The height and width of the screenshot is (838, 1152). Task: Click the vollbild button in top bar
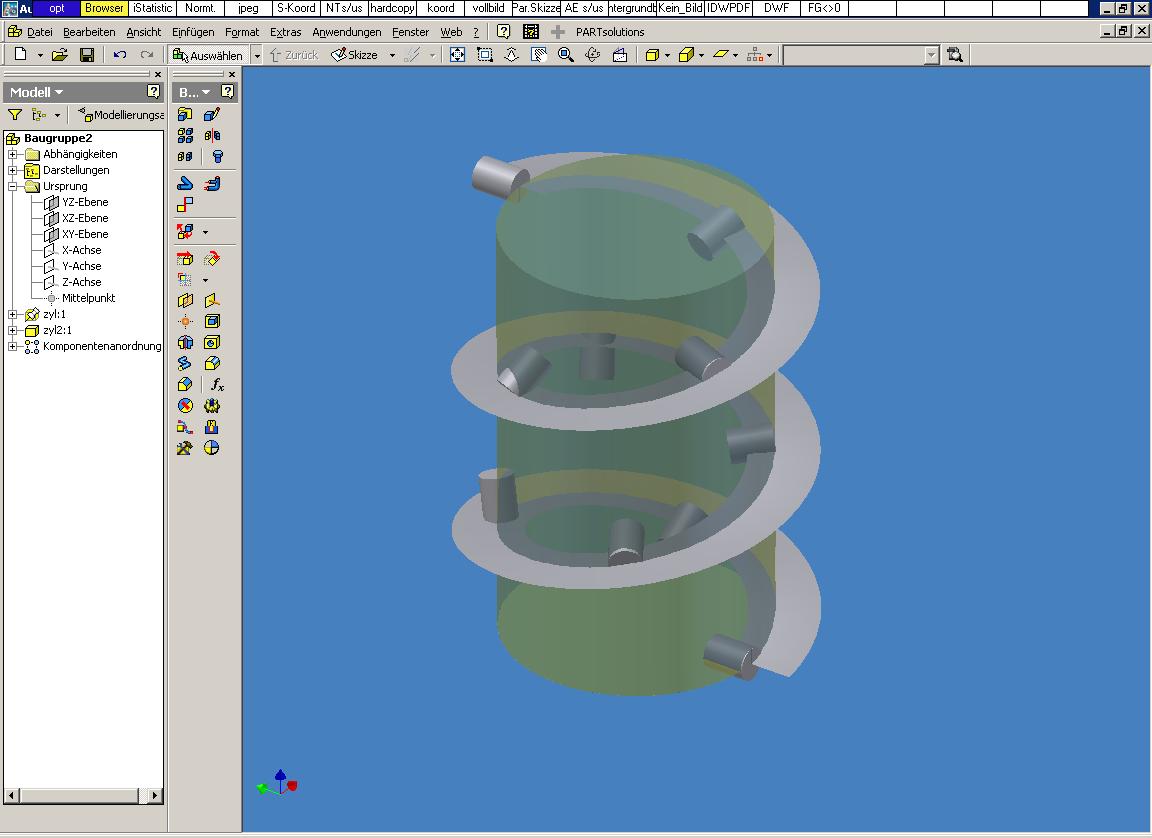tap(488, 8)
